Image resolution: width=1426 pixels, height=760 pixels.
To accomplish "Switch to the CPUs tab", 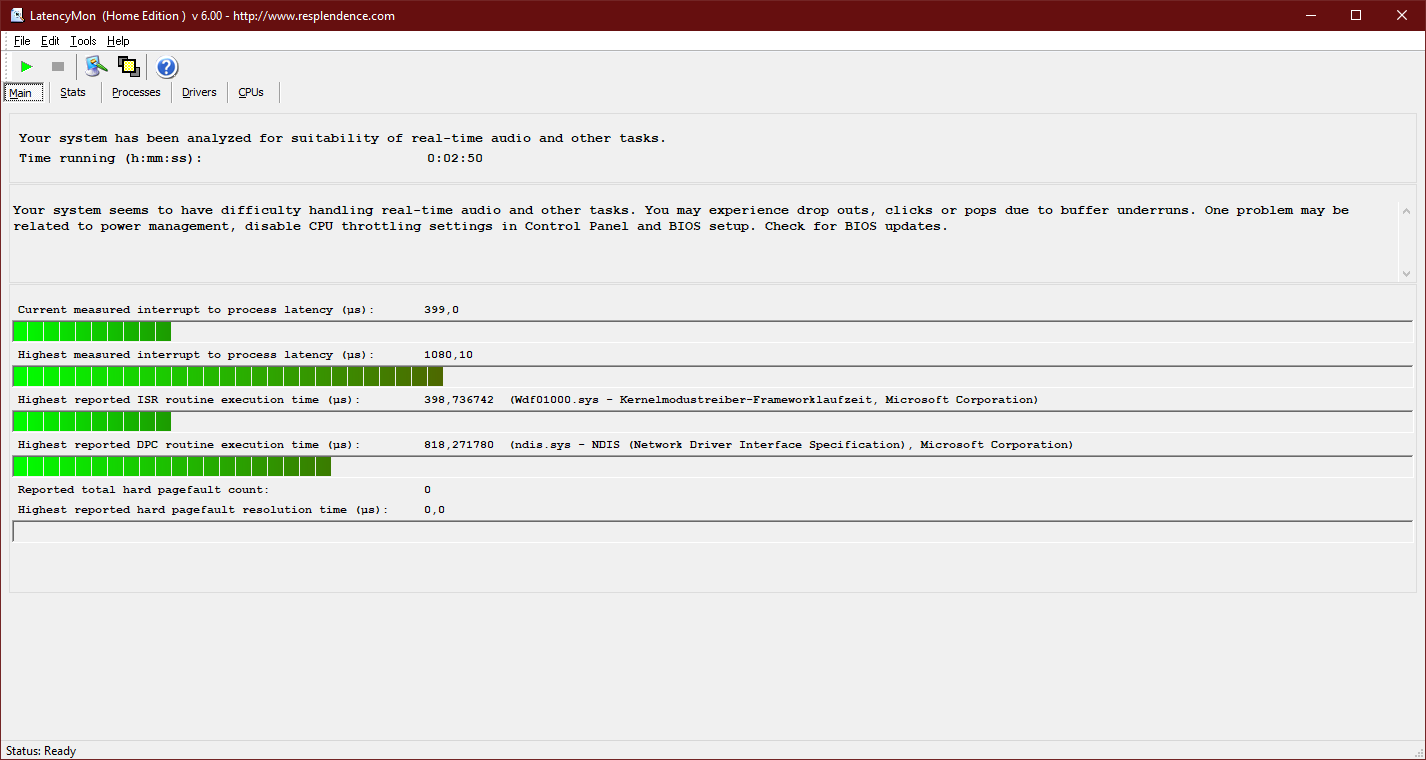I will [x=251, y=92].
